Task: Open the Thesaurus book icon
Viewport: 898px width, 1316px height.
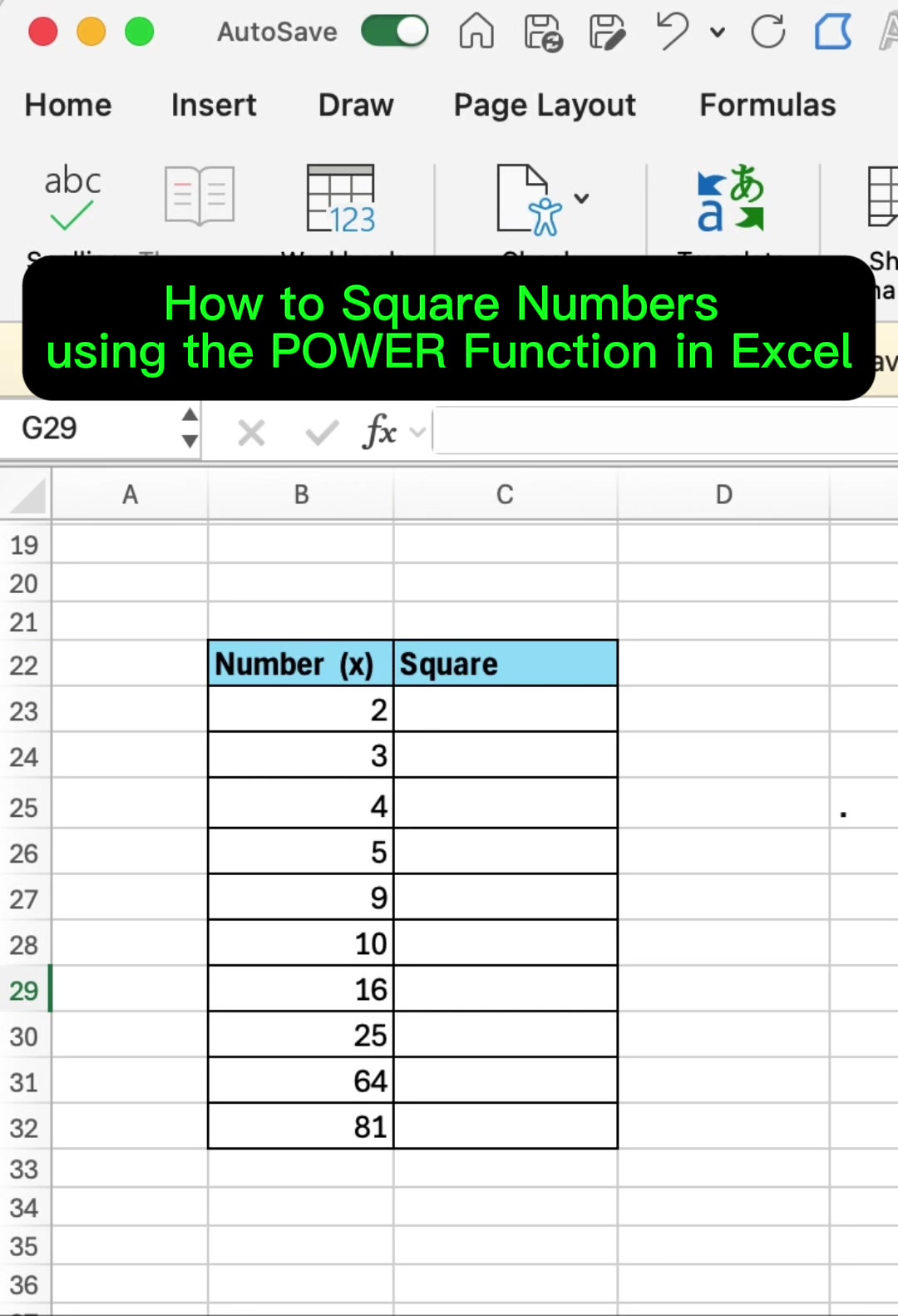Action: pos(200,195)
